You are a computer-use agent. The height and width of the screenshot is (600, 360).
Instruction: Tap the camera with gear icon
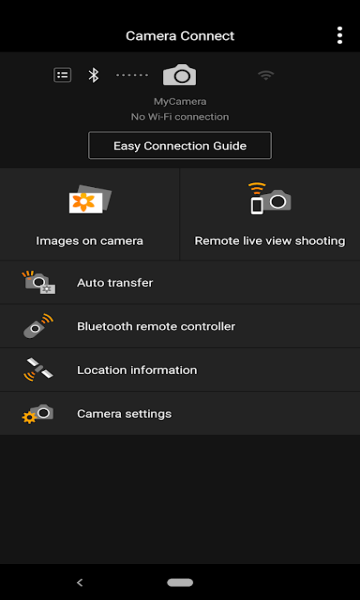(37, 414)
